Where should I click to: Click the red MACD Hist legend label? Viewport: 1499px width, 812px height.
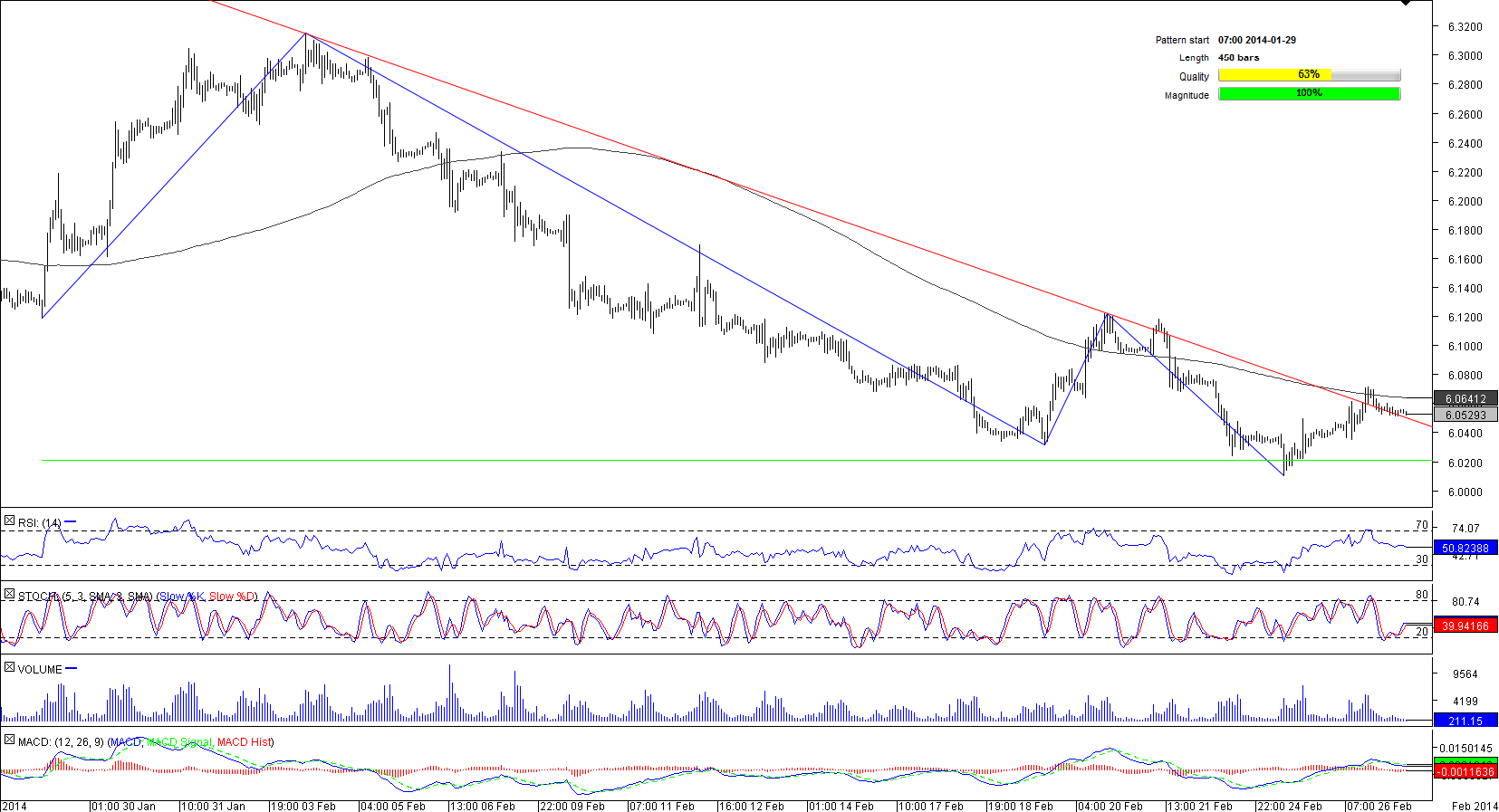pyautogui.click(x=245, y=742)
